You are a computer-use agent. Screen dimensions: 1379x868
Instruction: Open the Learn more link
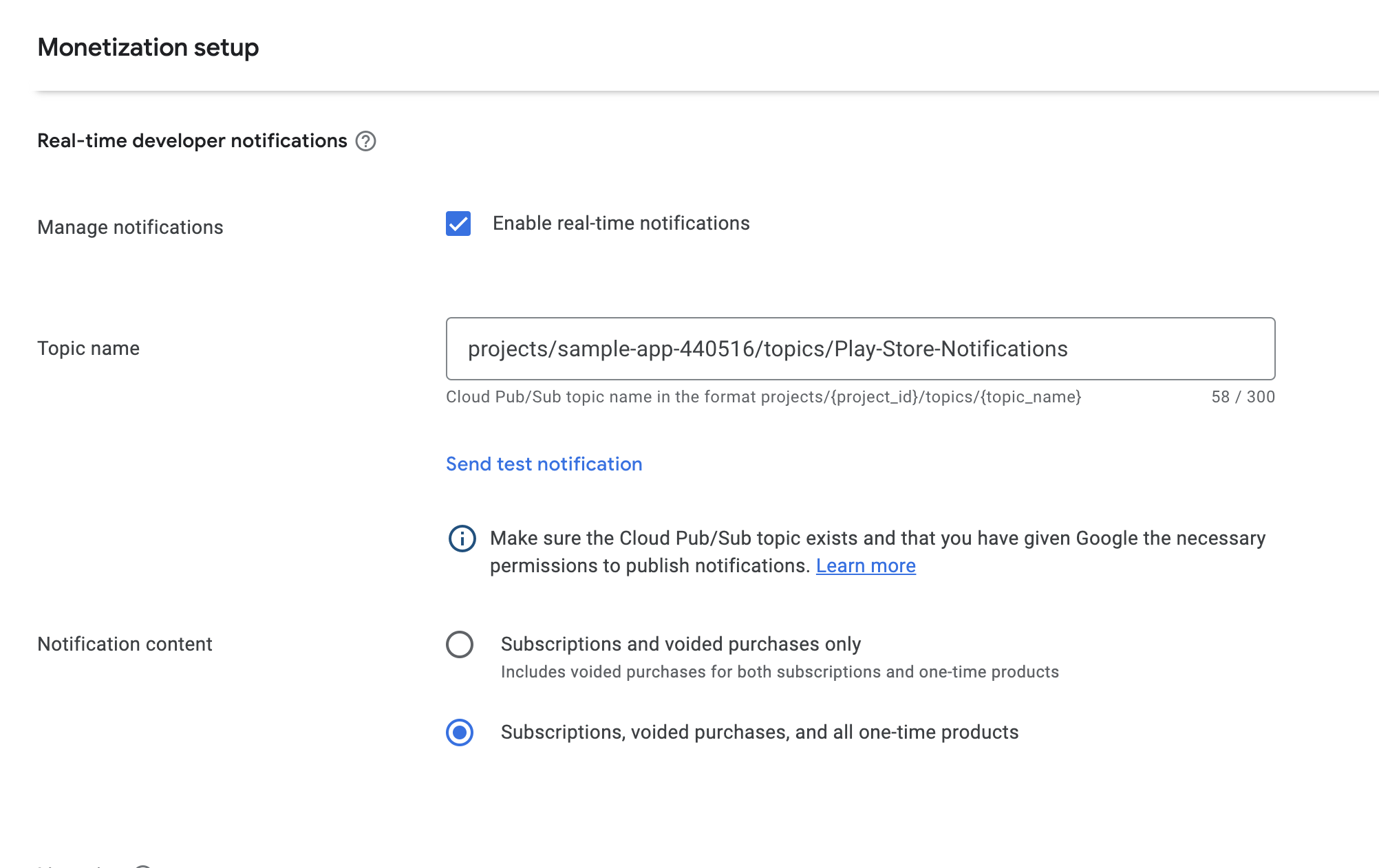pos(866,566)
